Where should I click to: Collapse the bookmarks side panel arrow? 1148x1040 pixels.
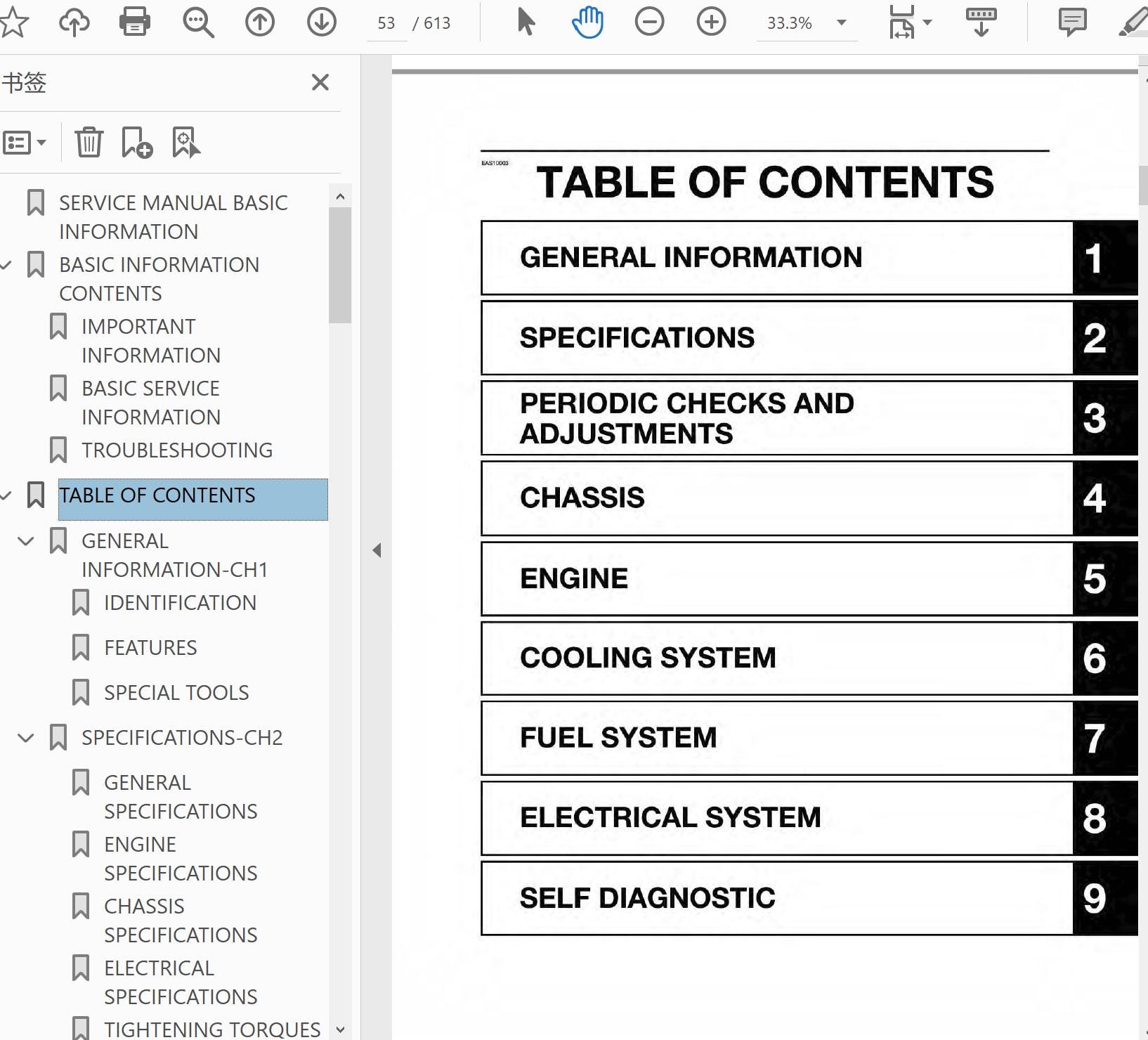[377, 550]
